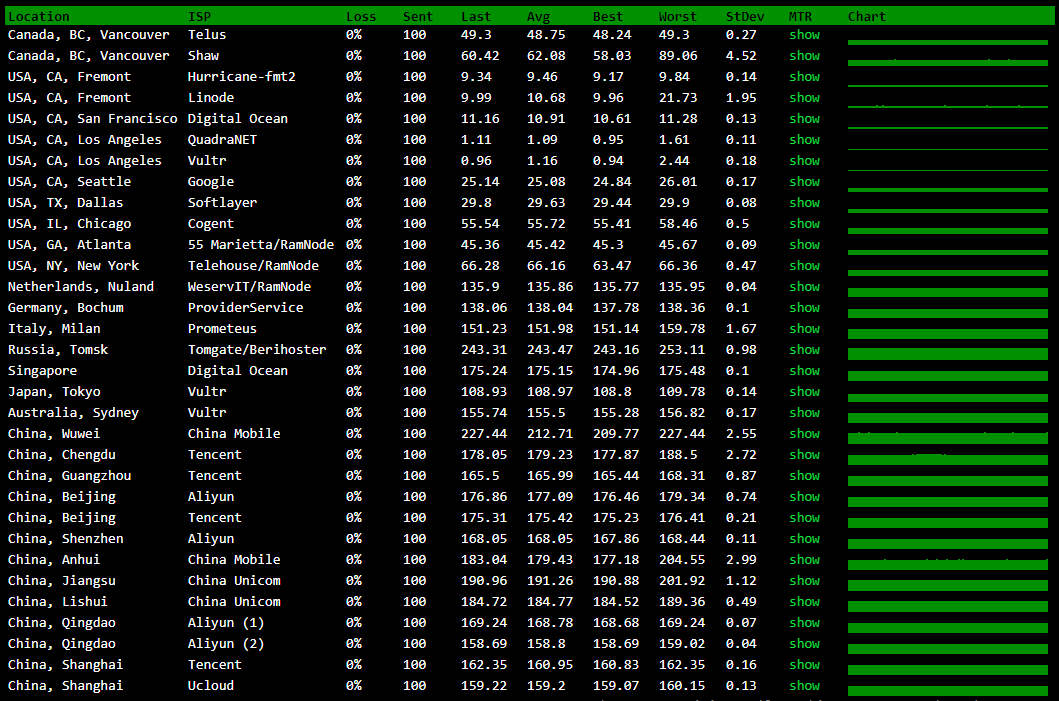
Task: Open MTR show for QuadraNET Los Angeles
Action: (804, 139)
